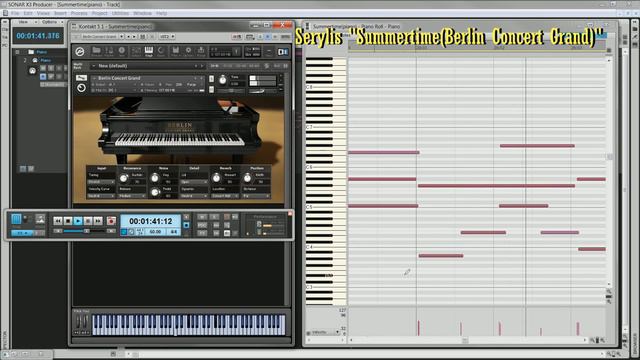Screen dimensions: 640x360
Task: Toggle the blue button right of transport time
Action: [187, 225]
